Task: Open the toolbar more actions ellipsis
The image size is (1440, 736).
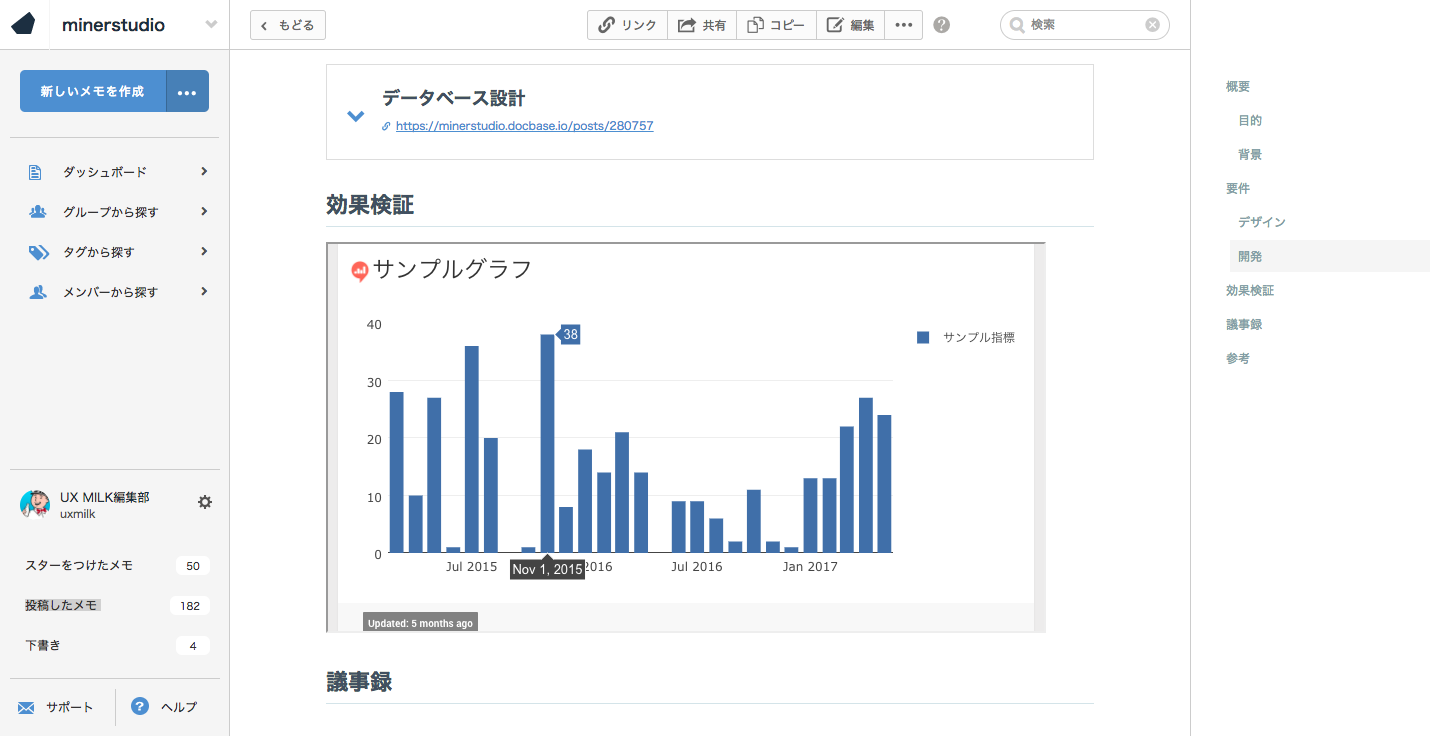Action: (903, 25)
